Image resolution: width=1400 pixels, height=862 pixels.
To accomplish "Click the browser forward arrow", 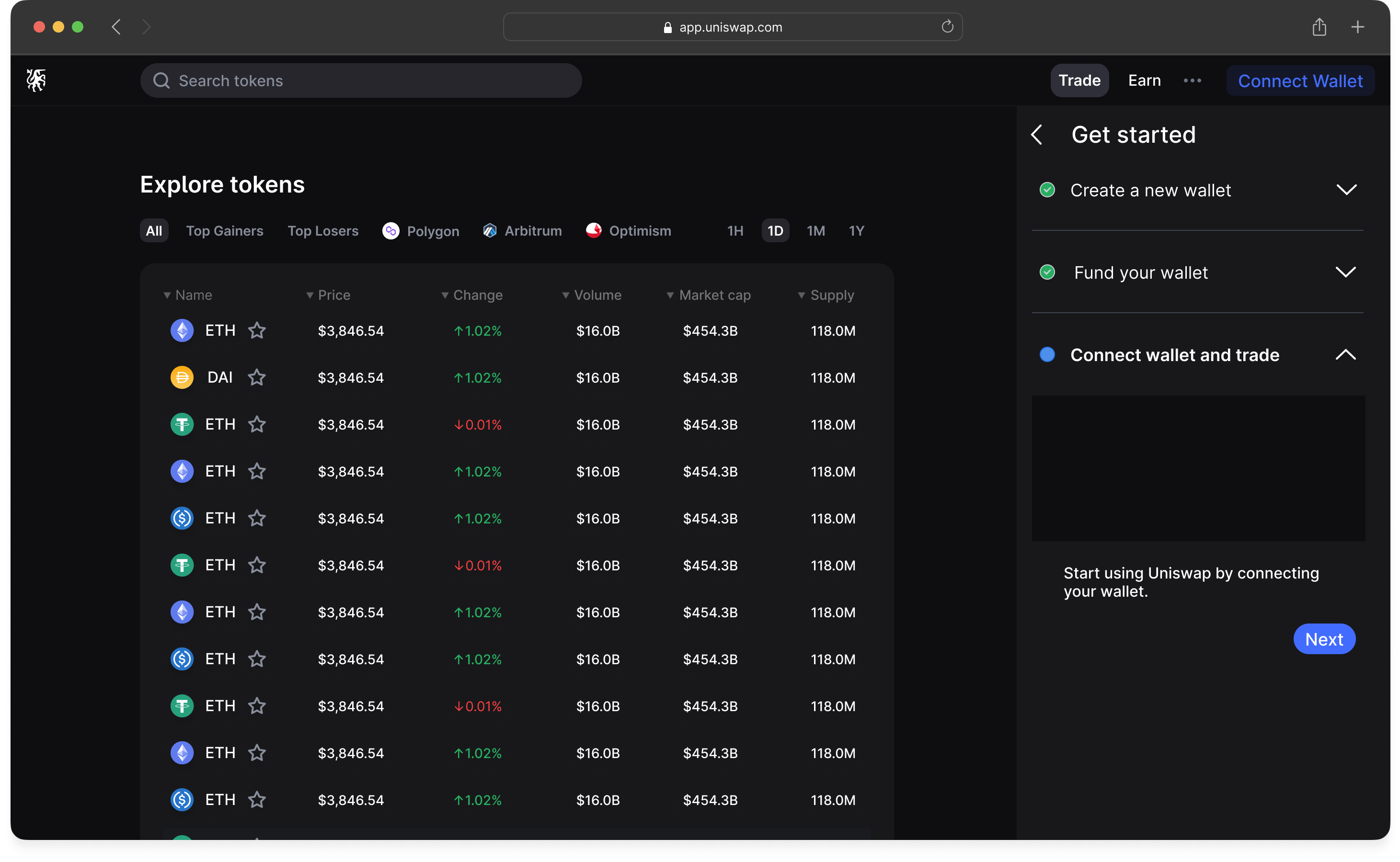I will [x=146, y=27].
